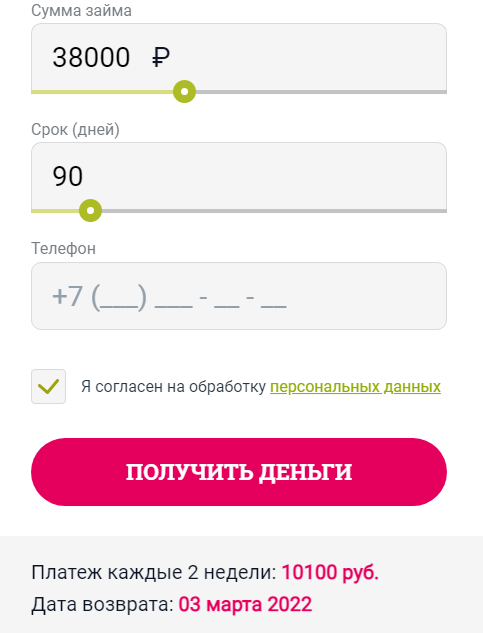Image resolution: width=483 pixels, height=633 pixels.
Task: Click the loan term slider handle
Action: pos(90,210)
